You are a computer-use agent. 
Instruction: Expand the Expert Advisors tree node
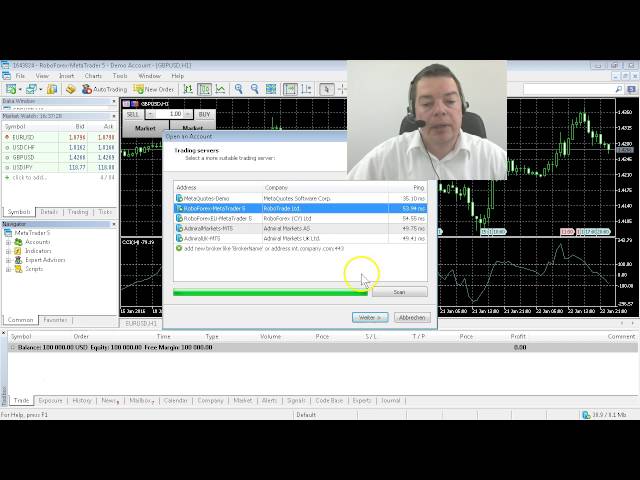point(8,260)
